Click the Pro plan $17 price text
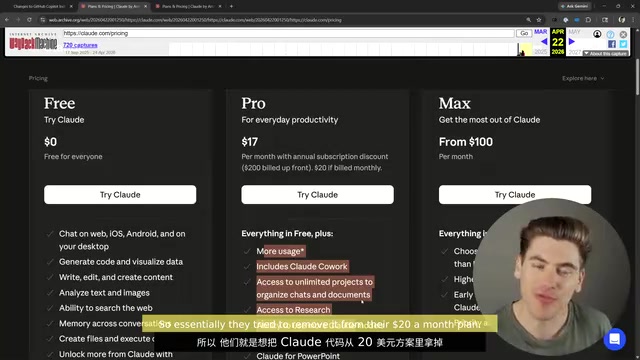The width and height of the screenshot is (640, 360). click(249, 142)
